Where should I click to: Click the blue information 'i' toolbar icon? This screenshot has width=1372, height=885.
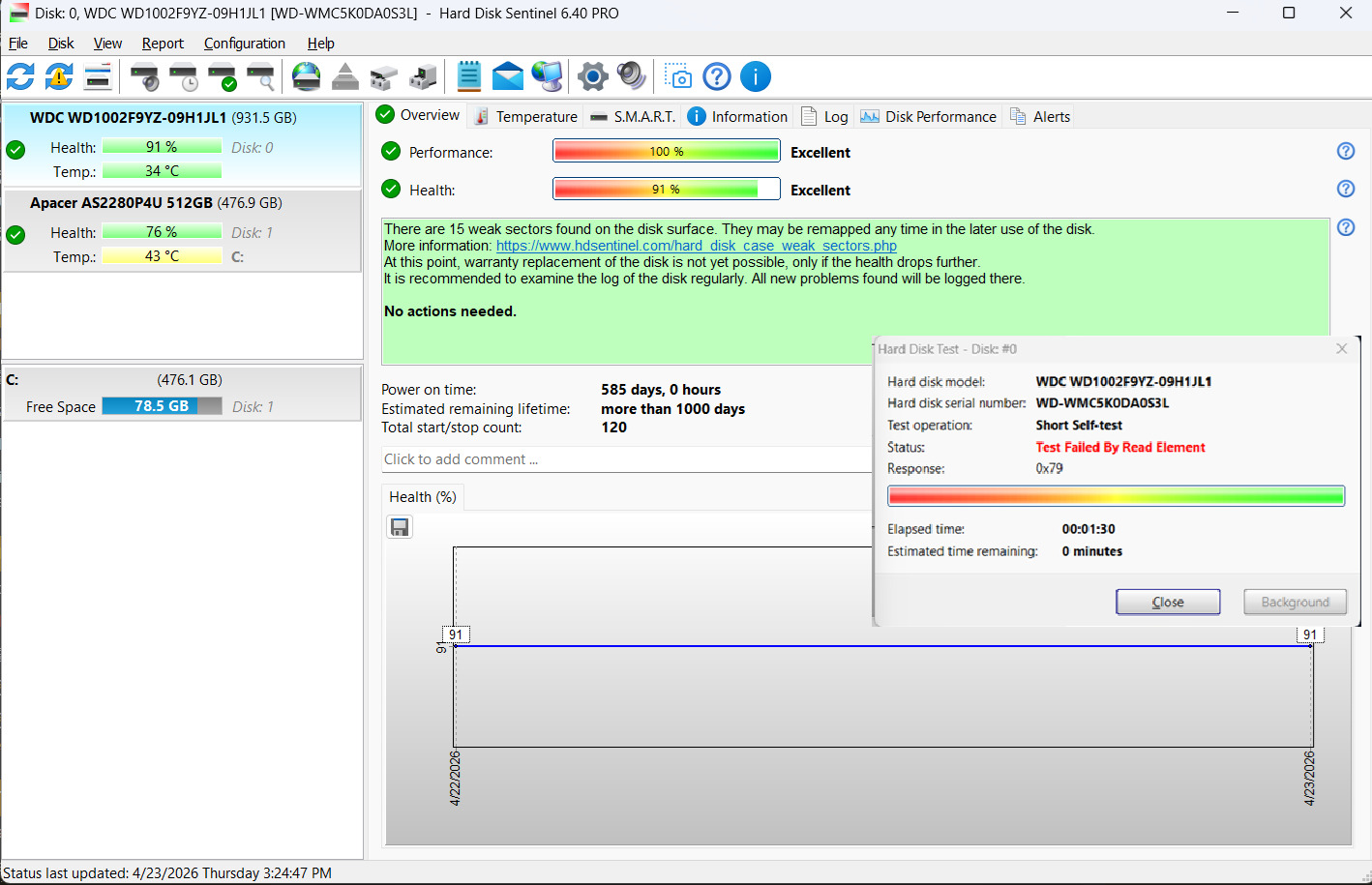[x=756, y=76]
